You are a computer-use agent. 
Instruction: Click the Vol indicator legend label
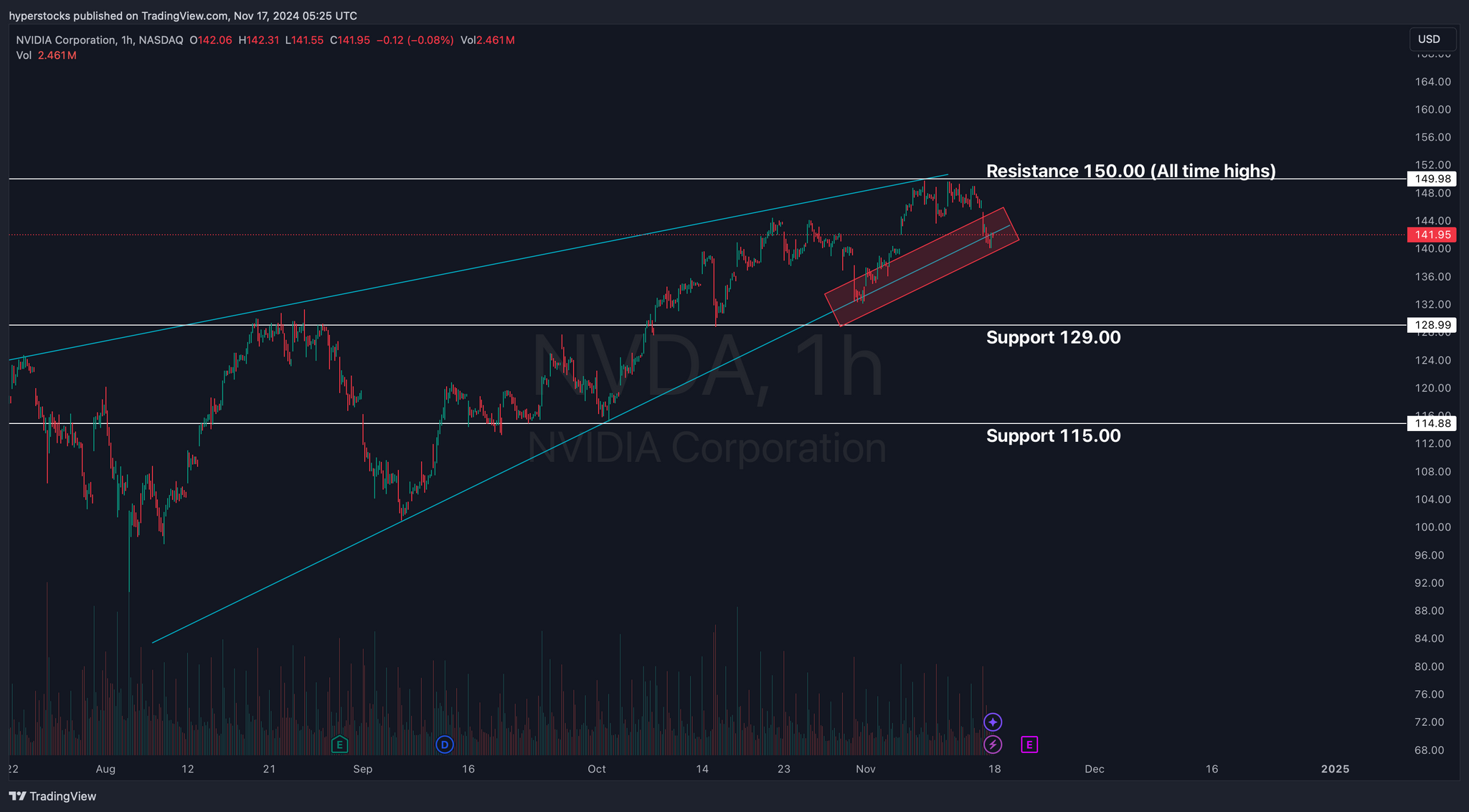click(x=24, y=55)
